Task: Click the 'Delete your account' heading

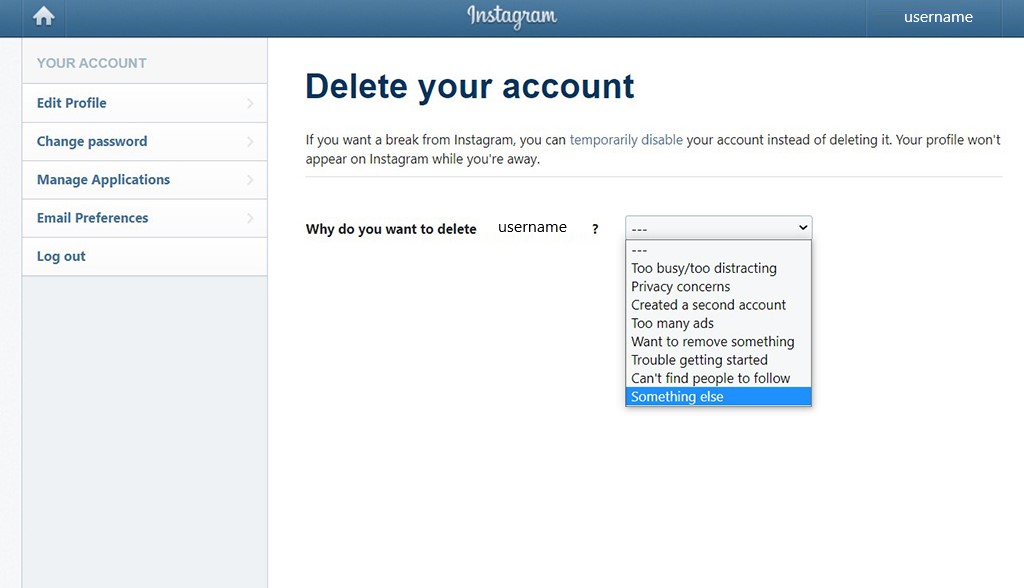Action: point(470,86)
